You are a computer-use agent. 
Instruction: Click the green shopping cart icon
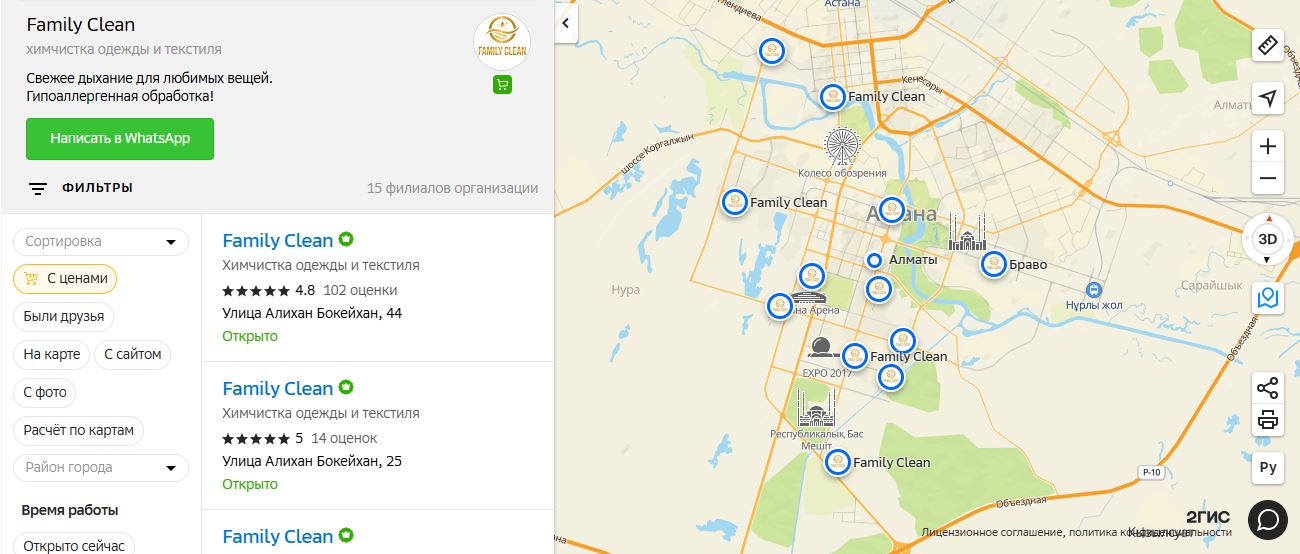coord(502,85)
